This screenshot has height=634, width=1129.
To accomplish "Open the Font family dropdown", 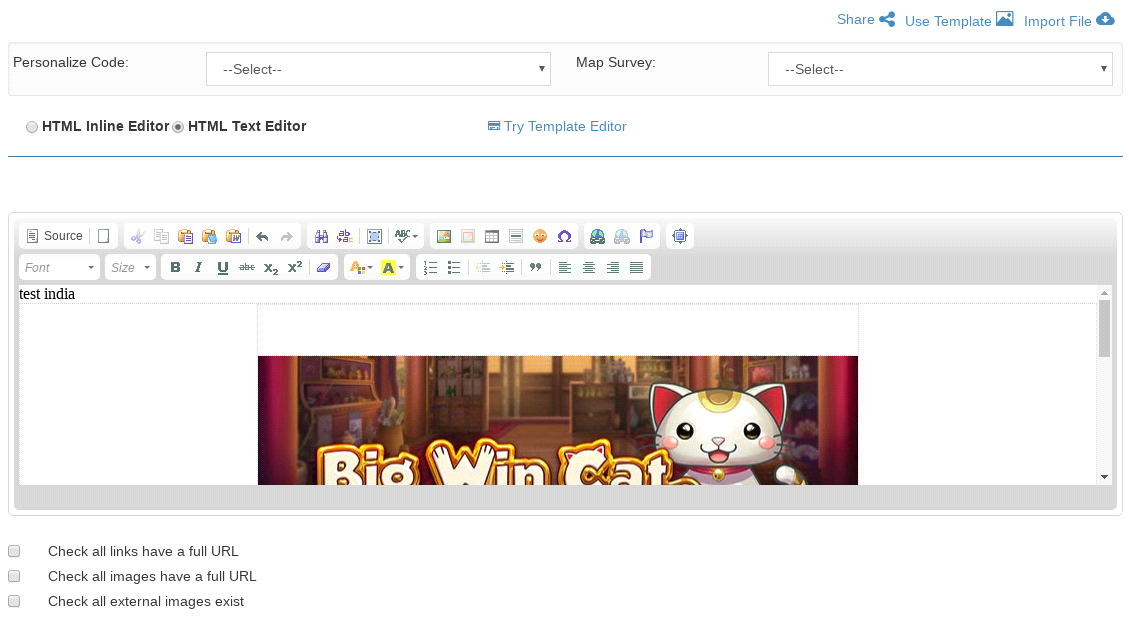I will 59,267.
